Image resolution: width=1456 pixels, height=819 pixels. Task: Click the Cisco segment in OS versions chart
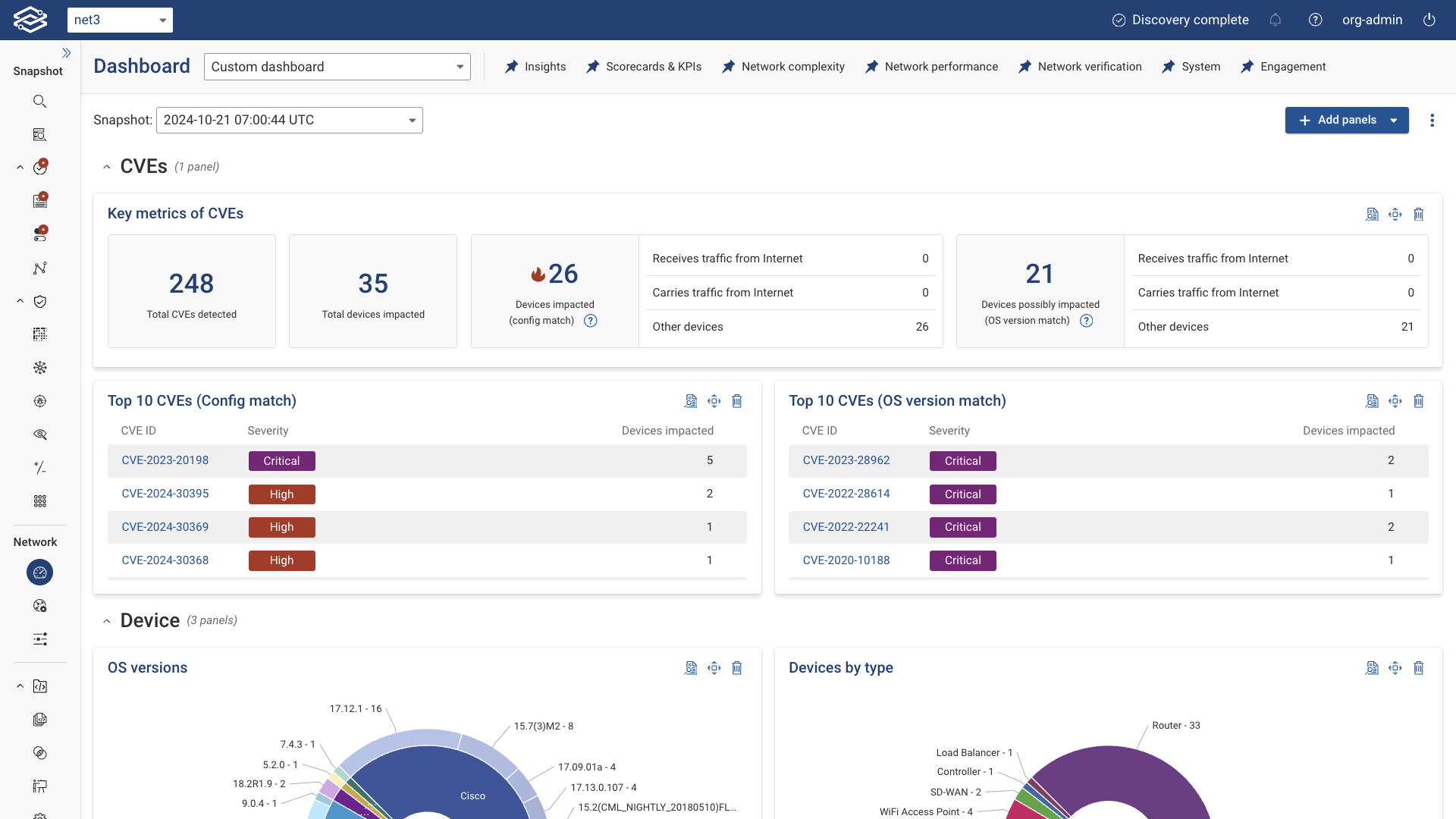tap(472, 795)
